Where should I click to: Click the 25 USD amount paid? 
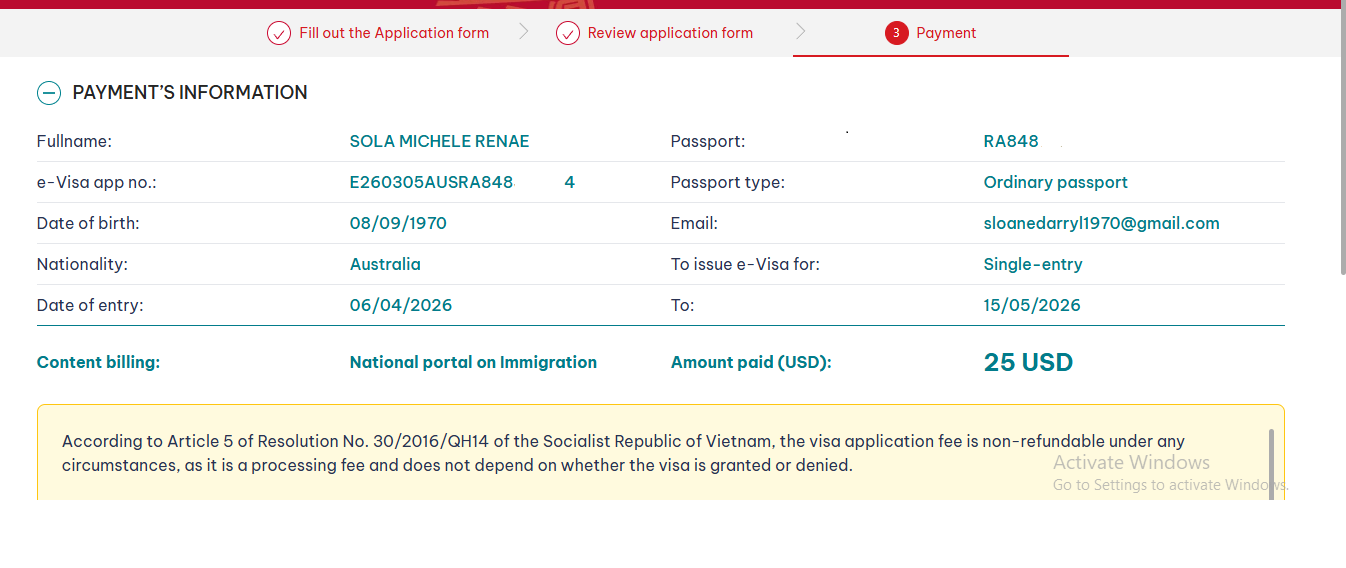pos(1028,363)
